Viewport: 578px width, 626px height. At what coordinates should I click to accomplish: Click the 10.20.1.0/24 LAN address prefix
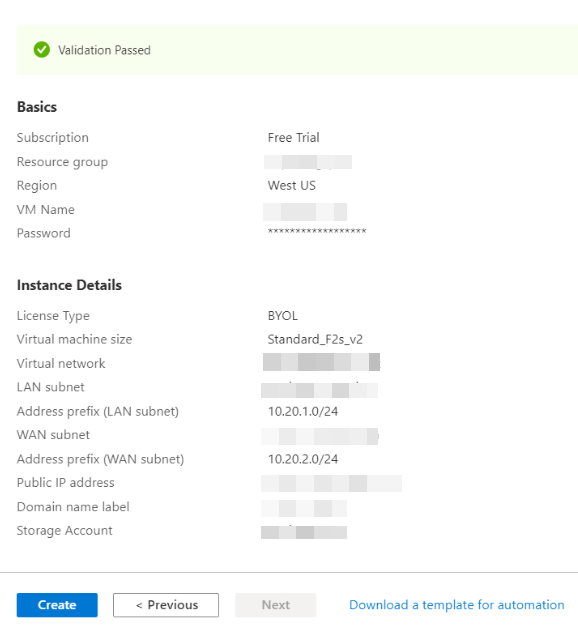(x=303, y=412)
